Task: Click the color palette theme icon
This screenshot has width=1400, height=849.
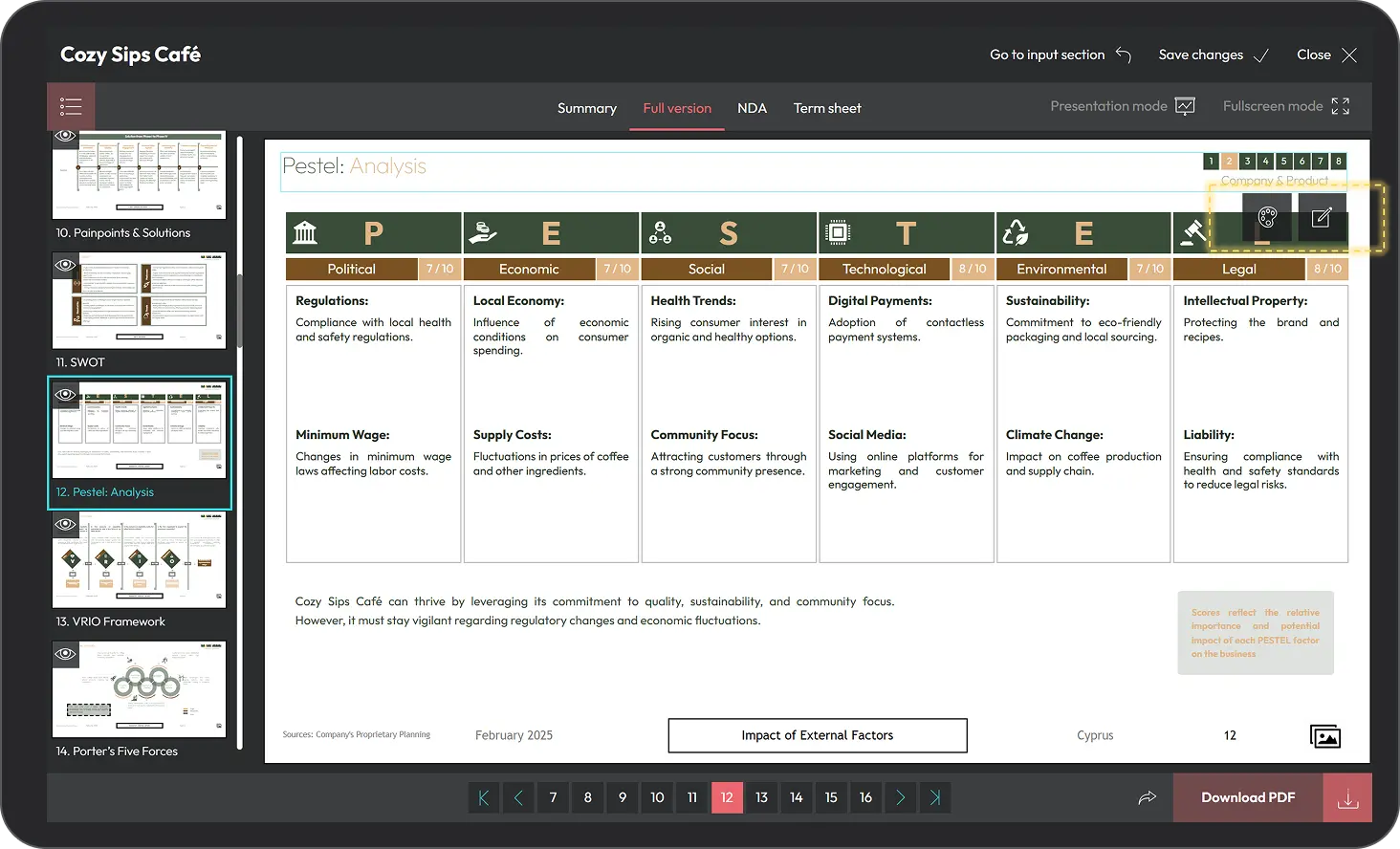Action: pos(1267,218)
